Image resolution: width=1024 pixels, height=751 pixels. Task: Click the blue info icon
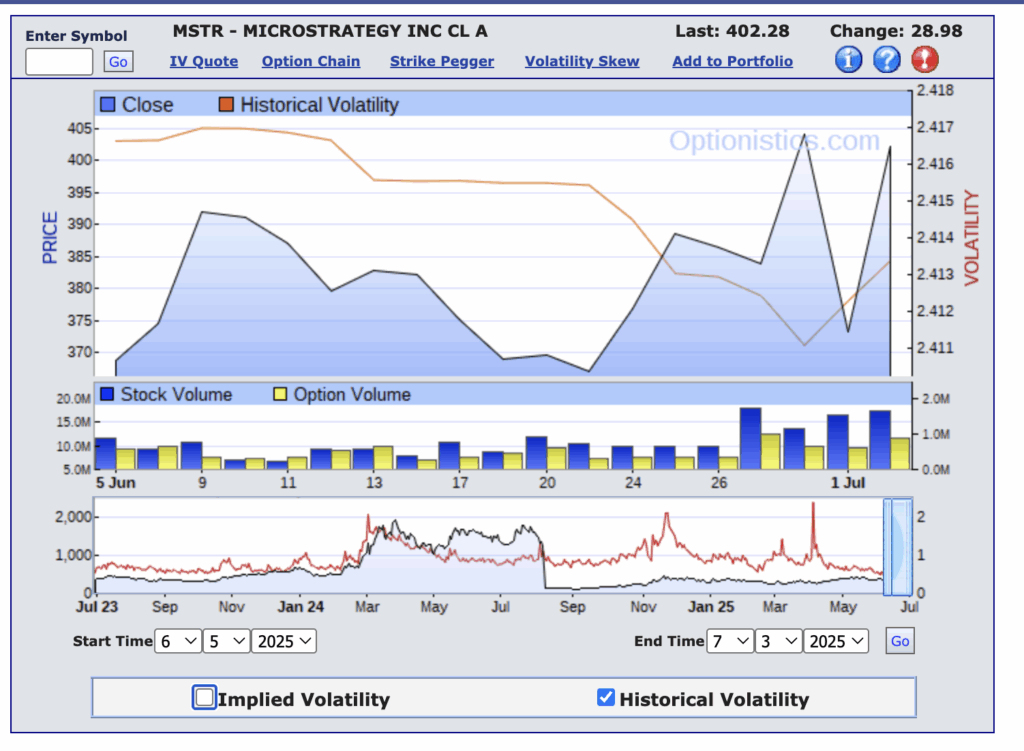[848, 59]
